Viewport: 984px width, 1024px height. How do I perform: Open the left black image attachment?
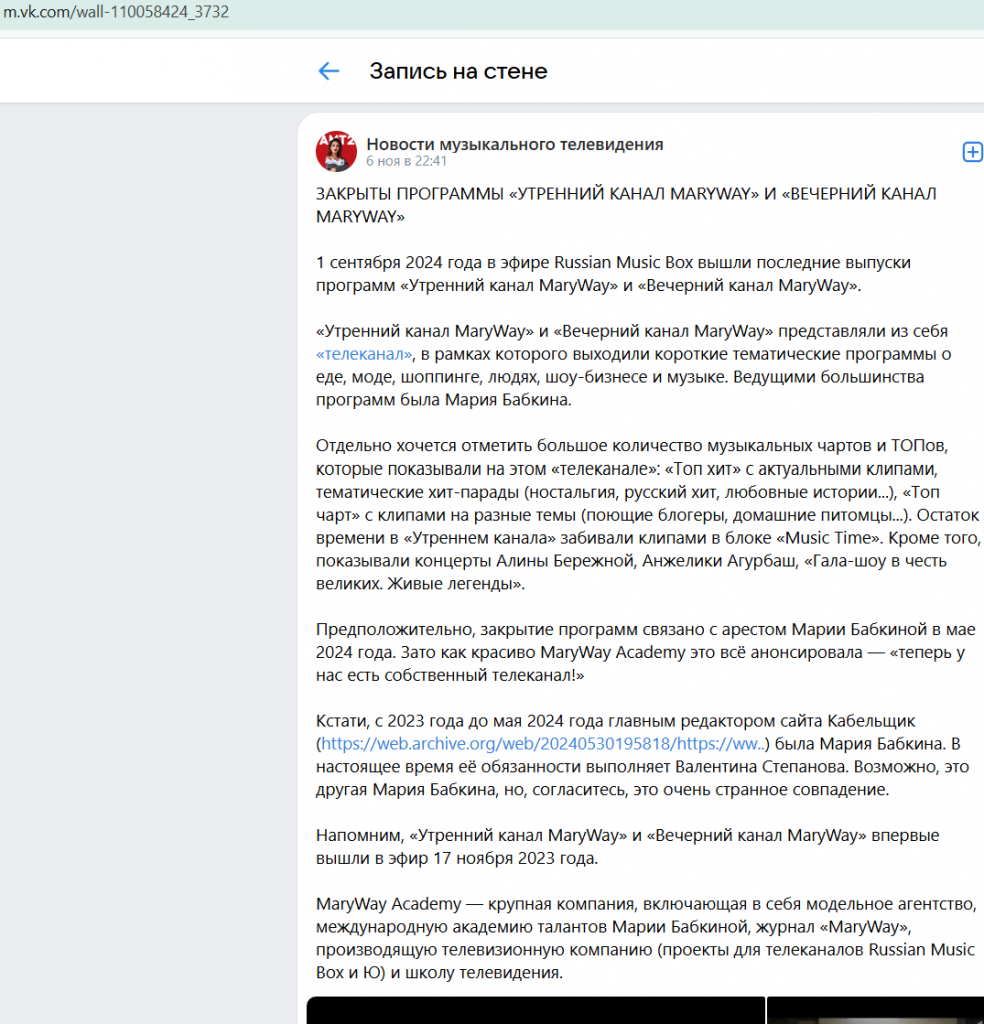(x=535, y=1012)
